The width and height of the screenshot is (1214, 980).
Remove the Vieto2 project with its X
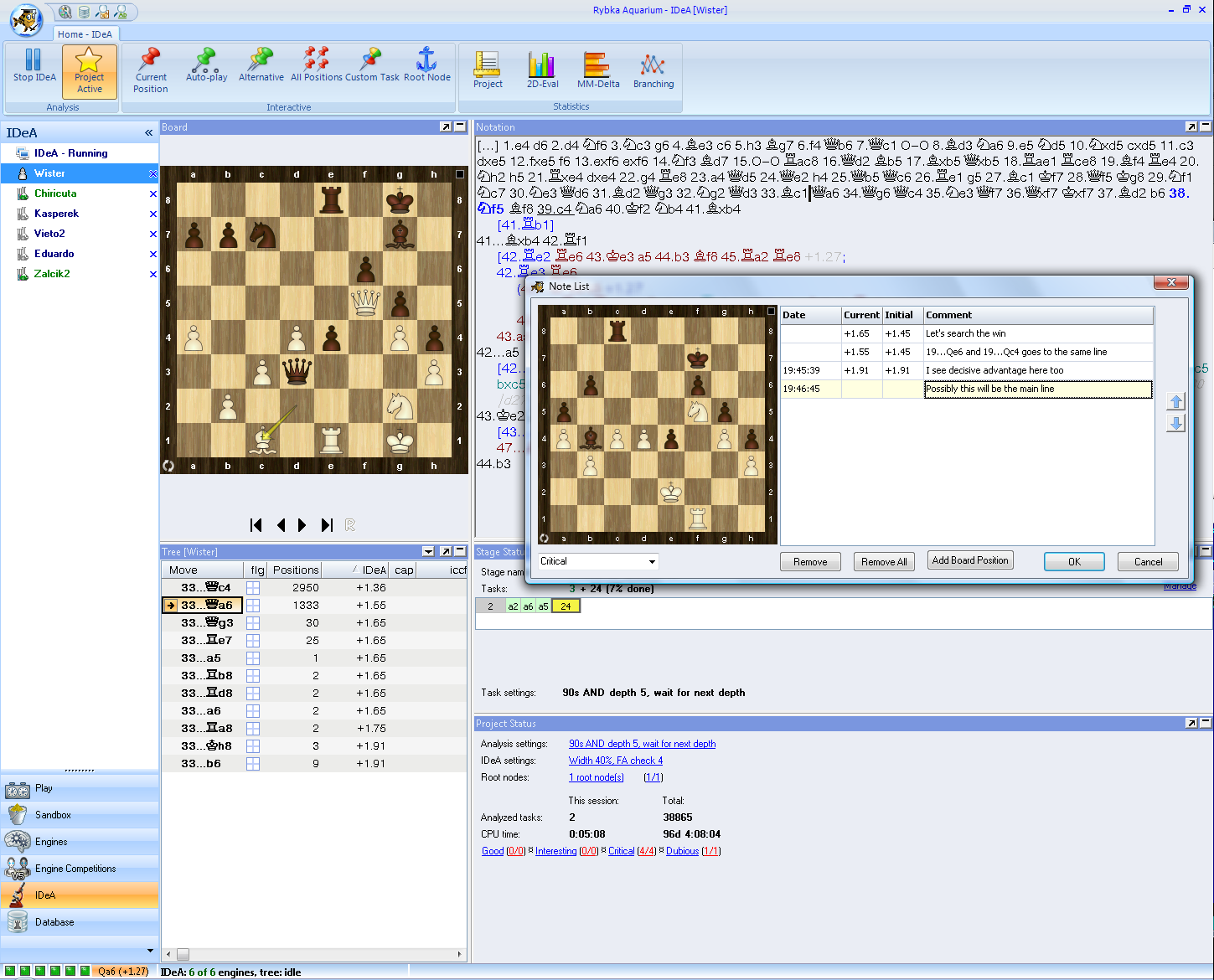tap(152, 235)
